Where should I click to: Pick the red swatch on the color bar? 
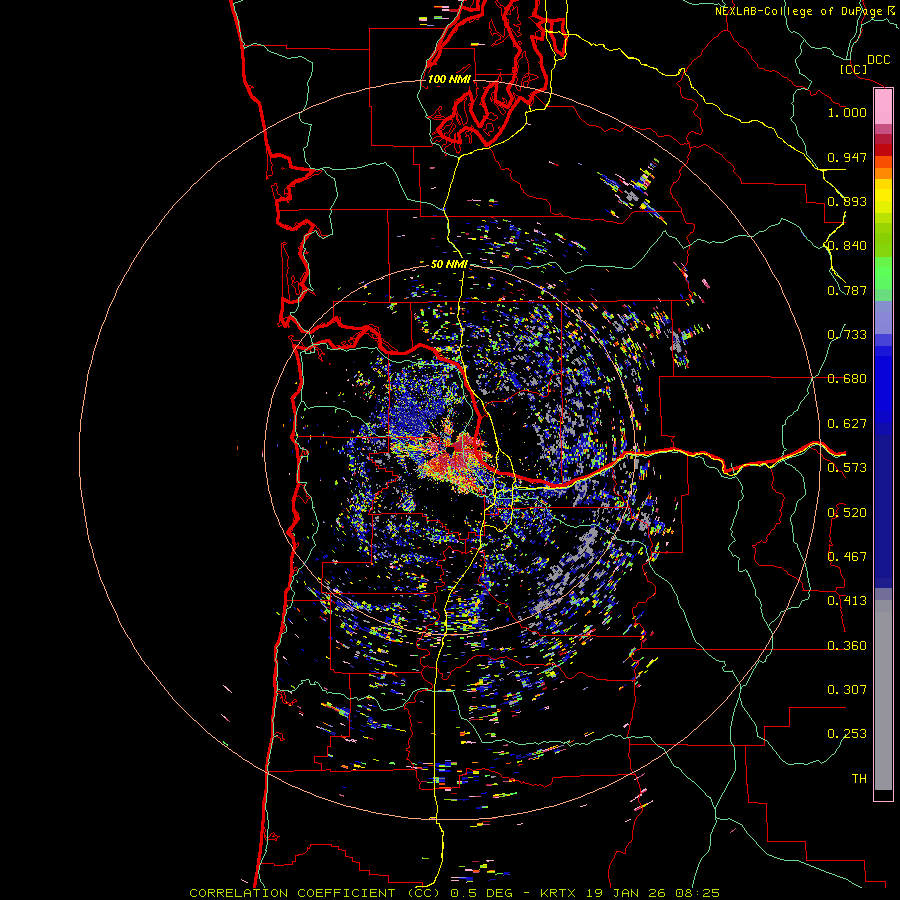(883, 150)
